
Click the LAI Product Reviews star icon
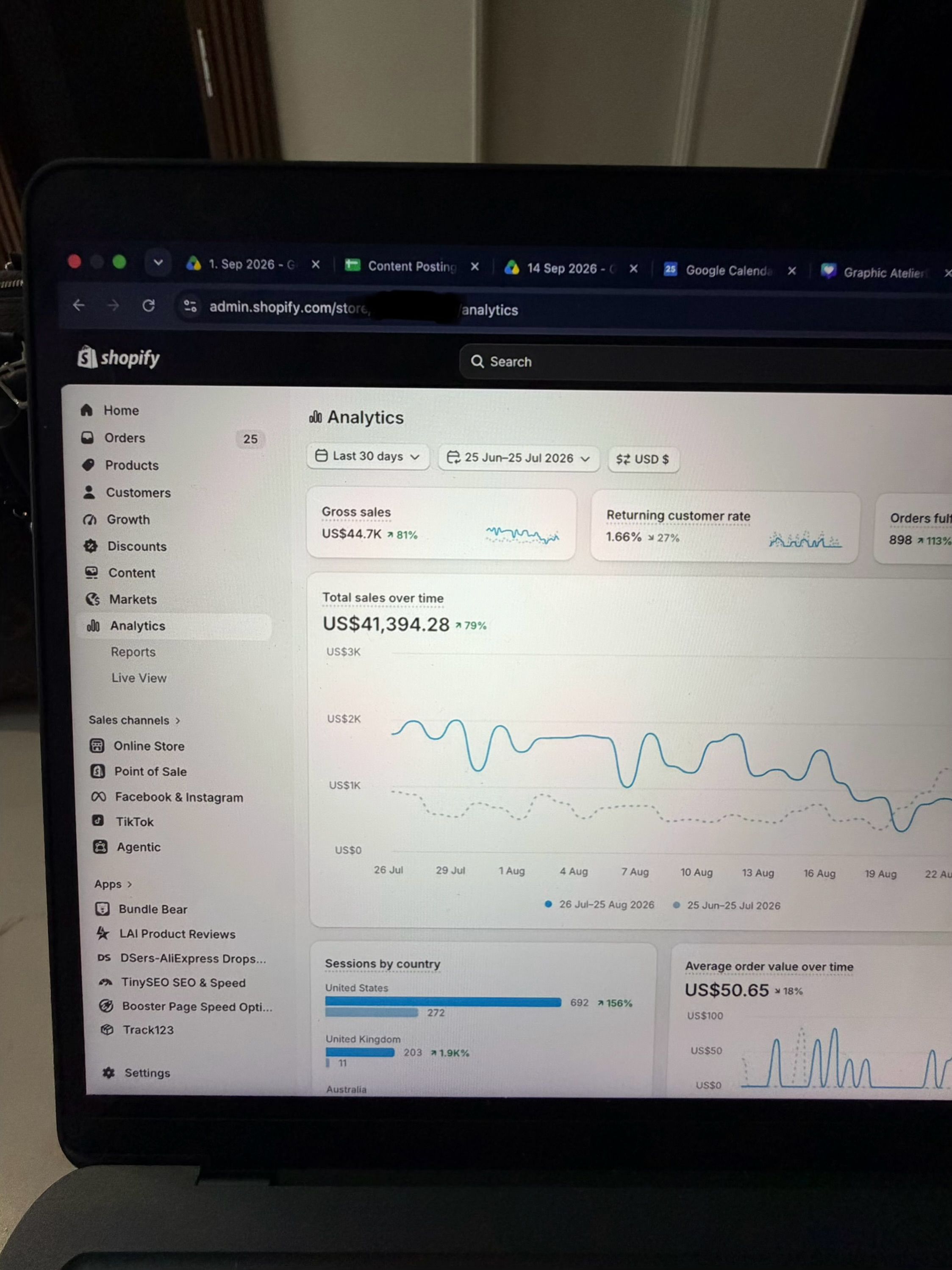point(103,933)
